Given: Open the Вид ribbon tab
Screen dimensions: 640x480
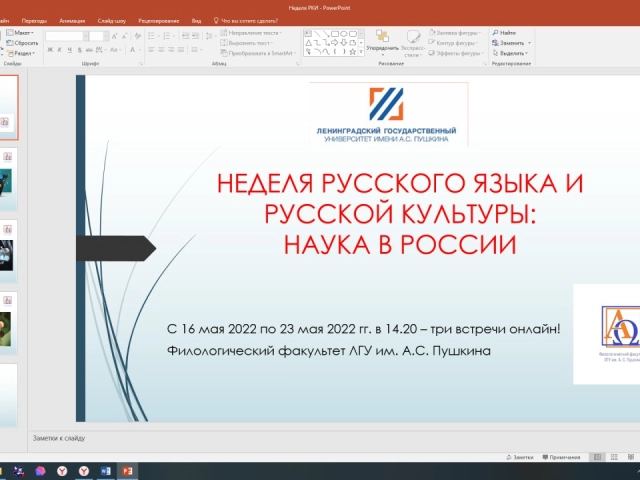Looking at the screenshot, I should click(x=196, y=21).
